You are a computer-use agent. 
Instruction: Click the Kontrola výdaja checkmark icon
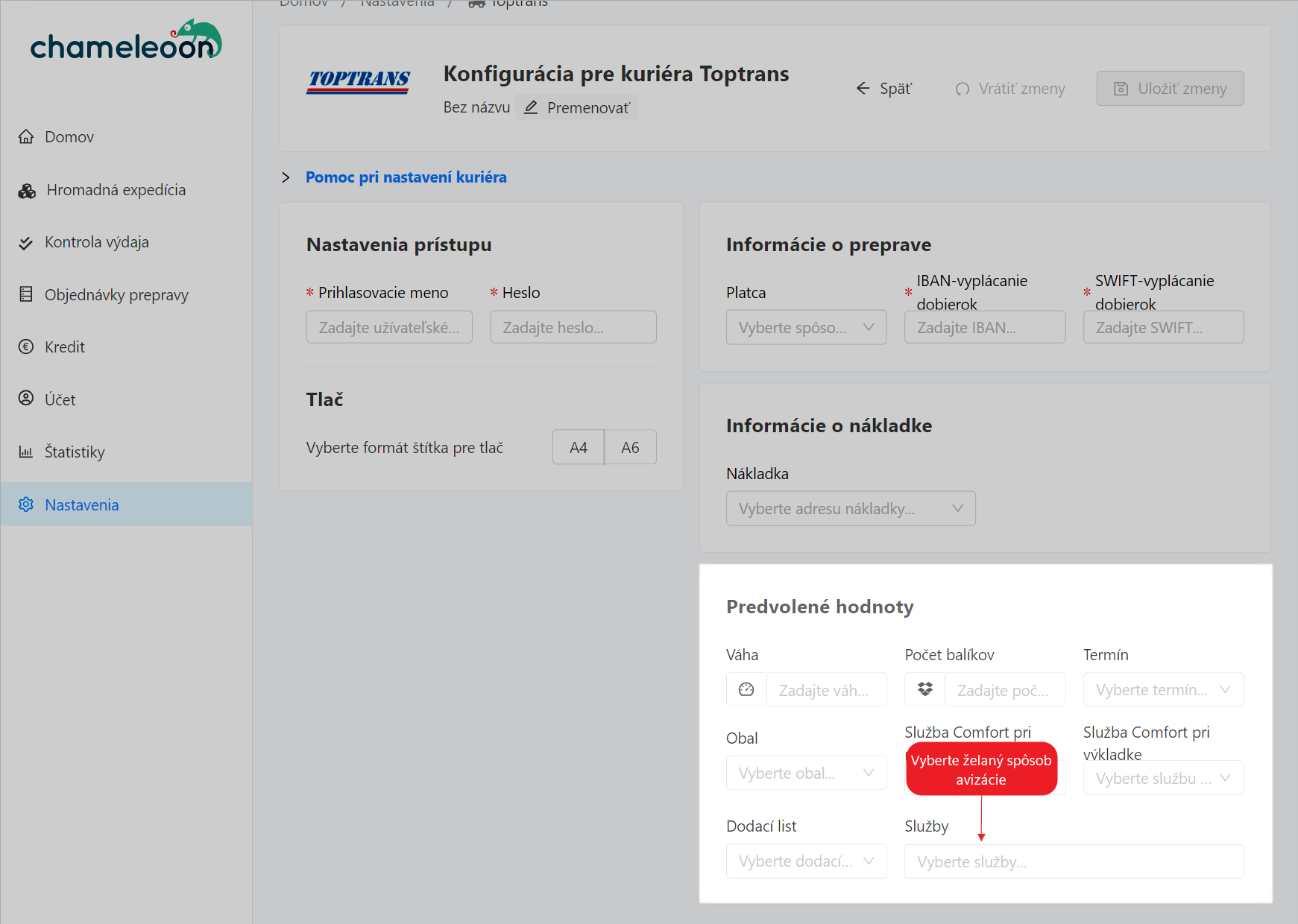click(x=26, y=242)
